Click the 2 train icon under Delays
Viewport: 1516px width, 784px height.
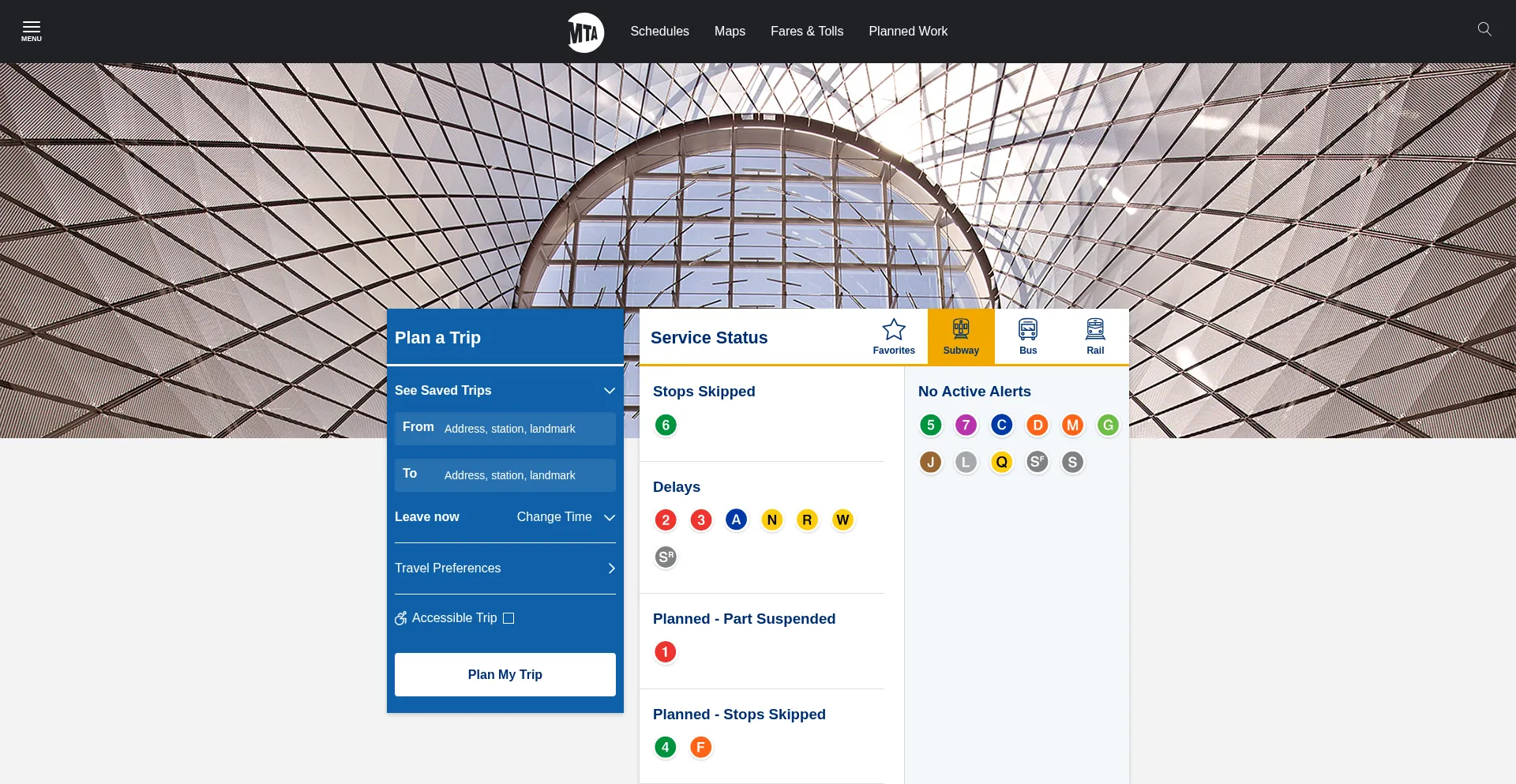tap(666, 520)
